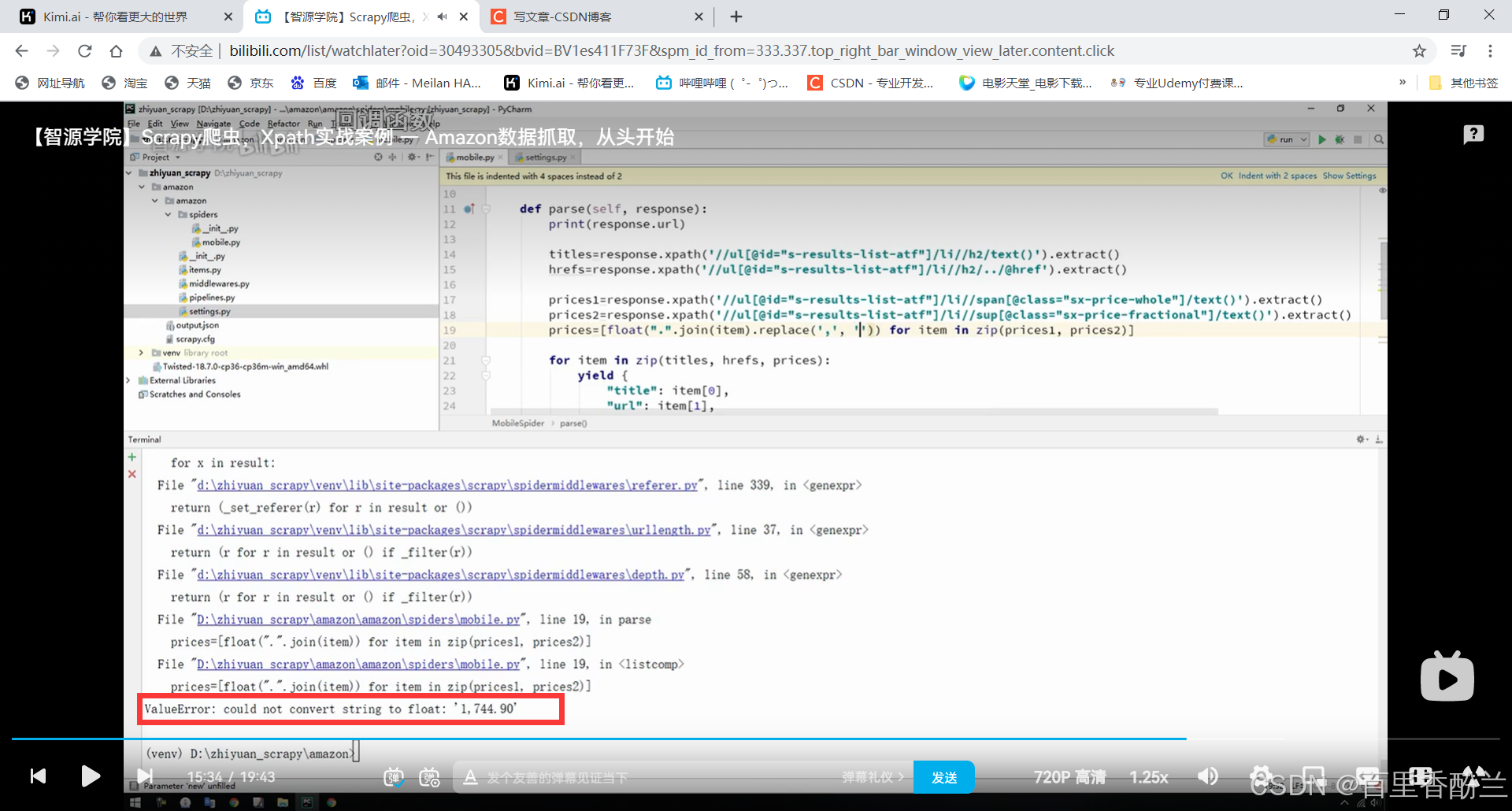Play the video with the play button
This screenshot has height=811, width=1512.
[91, 776]
